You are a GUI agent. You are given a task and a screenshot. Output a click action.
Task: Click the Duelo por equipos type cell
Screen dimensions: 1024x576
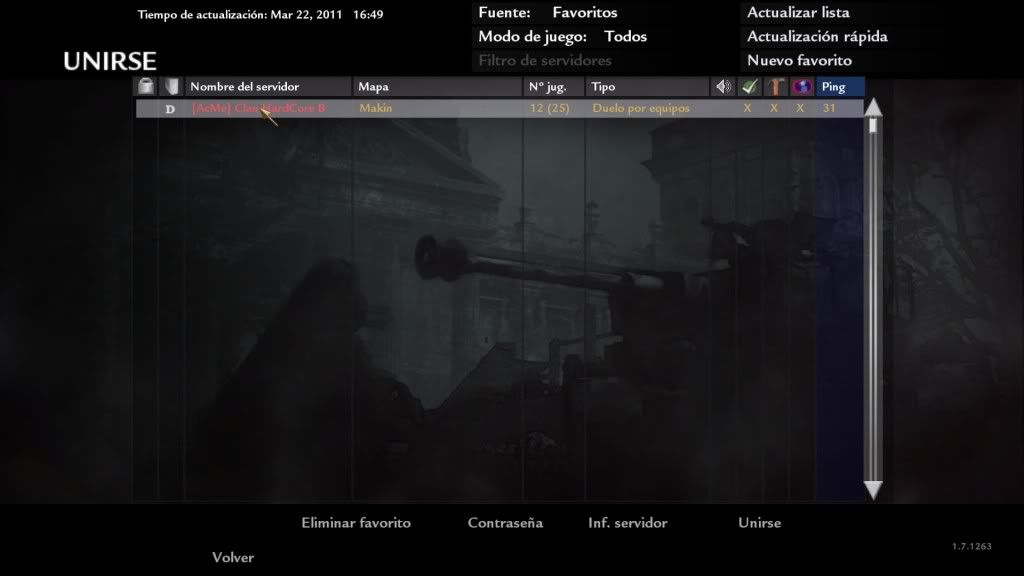point(641,108)
